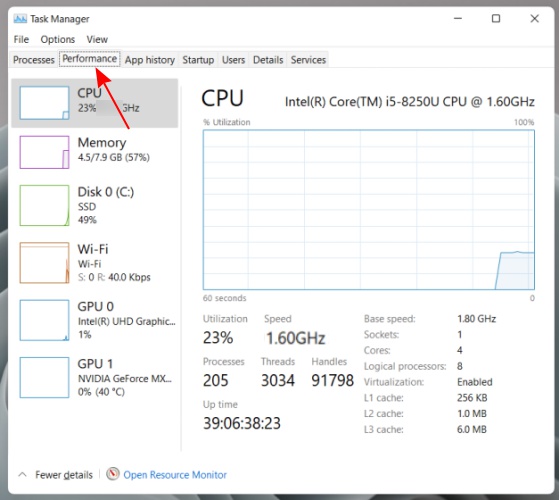This screenshot has height=500, width=559.
Task: Click the Memory mini graph thumbnail
Action: 44,152
